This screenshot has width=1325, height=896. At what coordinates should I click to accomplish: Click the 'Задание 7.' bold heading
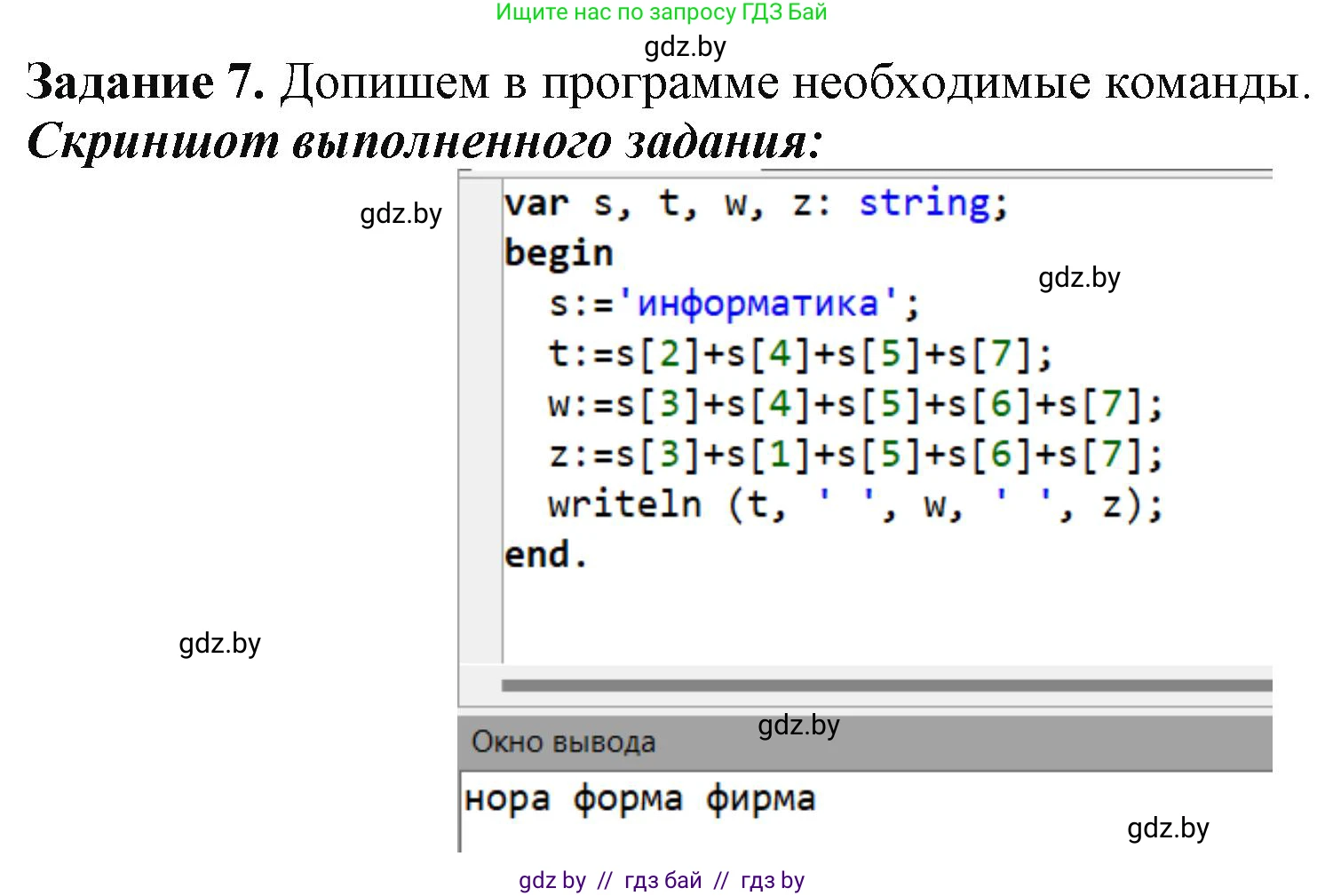(x=146, y=83)
